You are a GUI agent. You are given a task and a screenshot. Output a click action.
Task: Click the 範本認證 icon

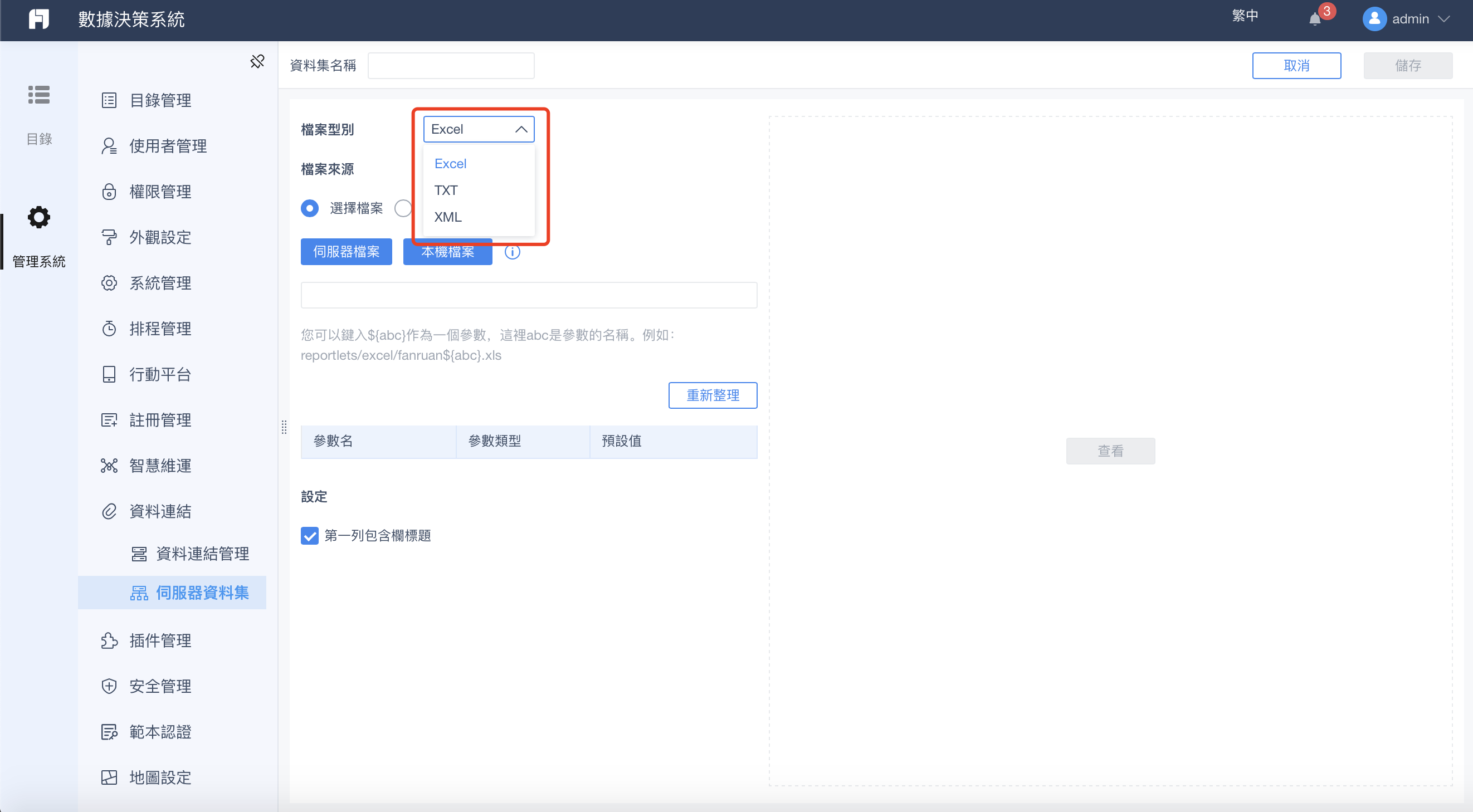tap(109, 732)
